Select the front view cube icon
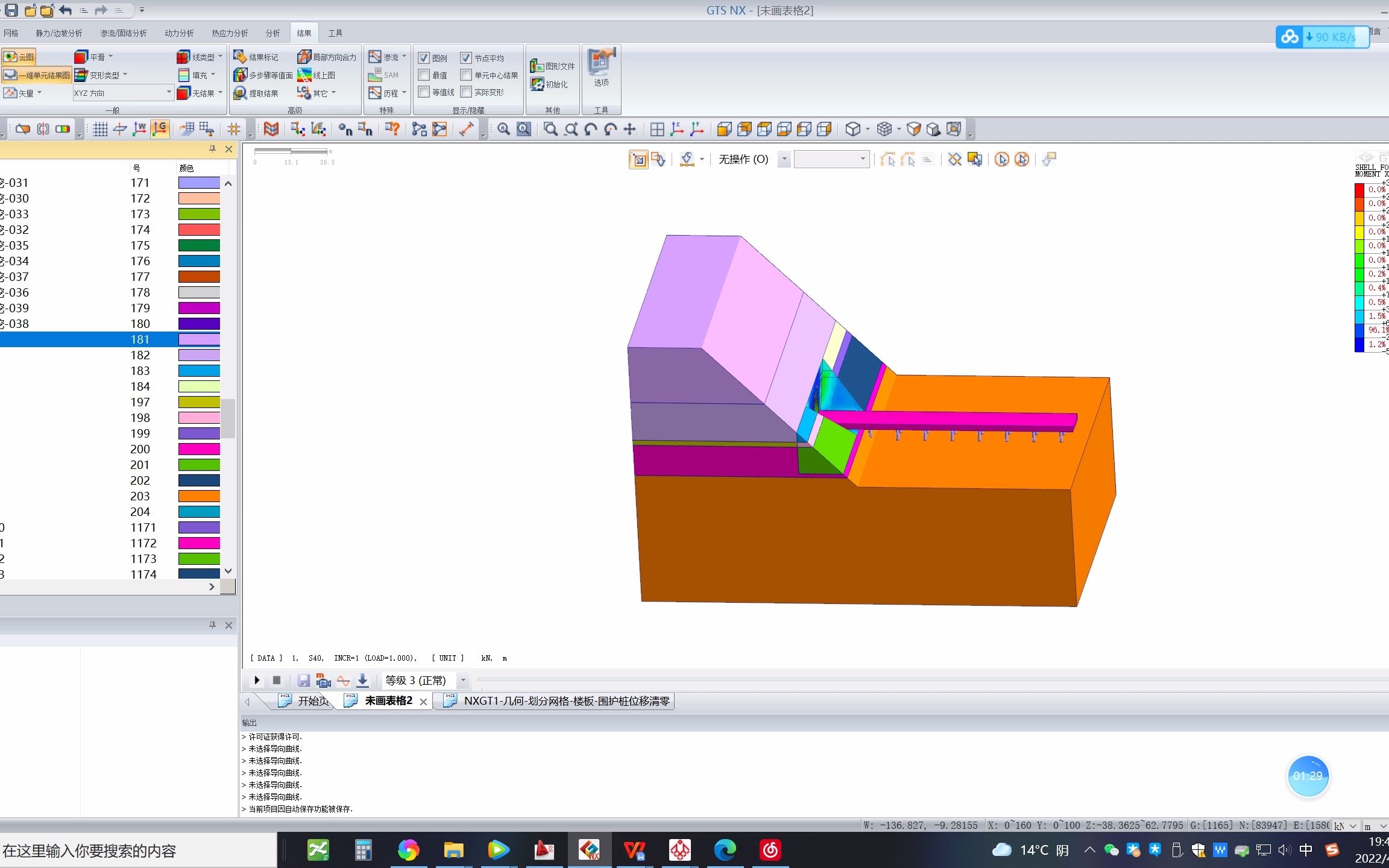Image resolution: width=1389 pixels, height=868 pixels. [x=725, y=129]
